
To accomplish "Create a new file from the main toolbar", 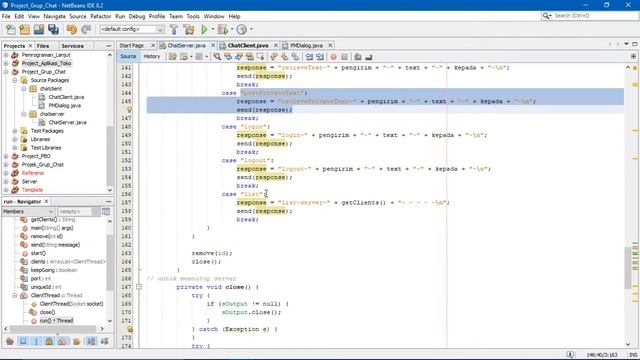I will (x=11, y=29).
